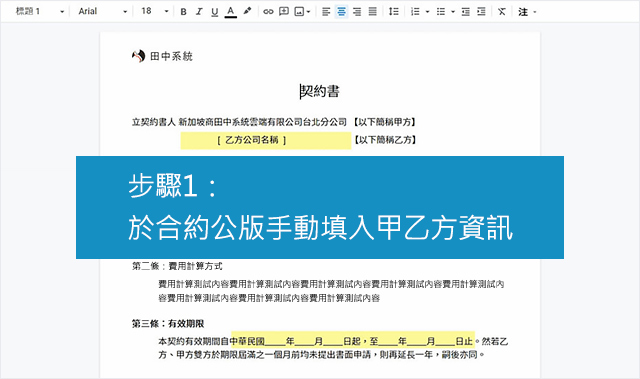
Task: Justify text alignment
Action: pyautogui.click(x=373, y=11)
